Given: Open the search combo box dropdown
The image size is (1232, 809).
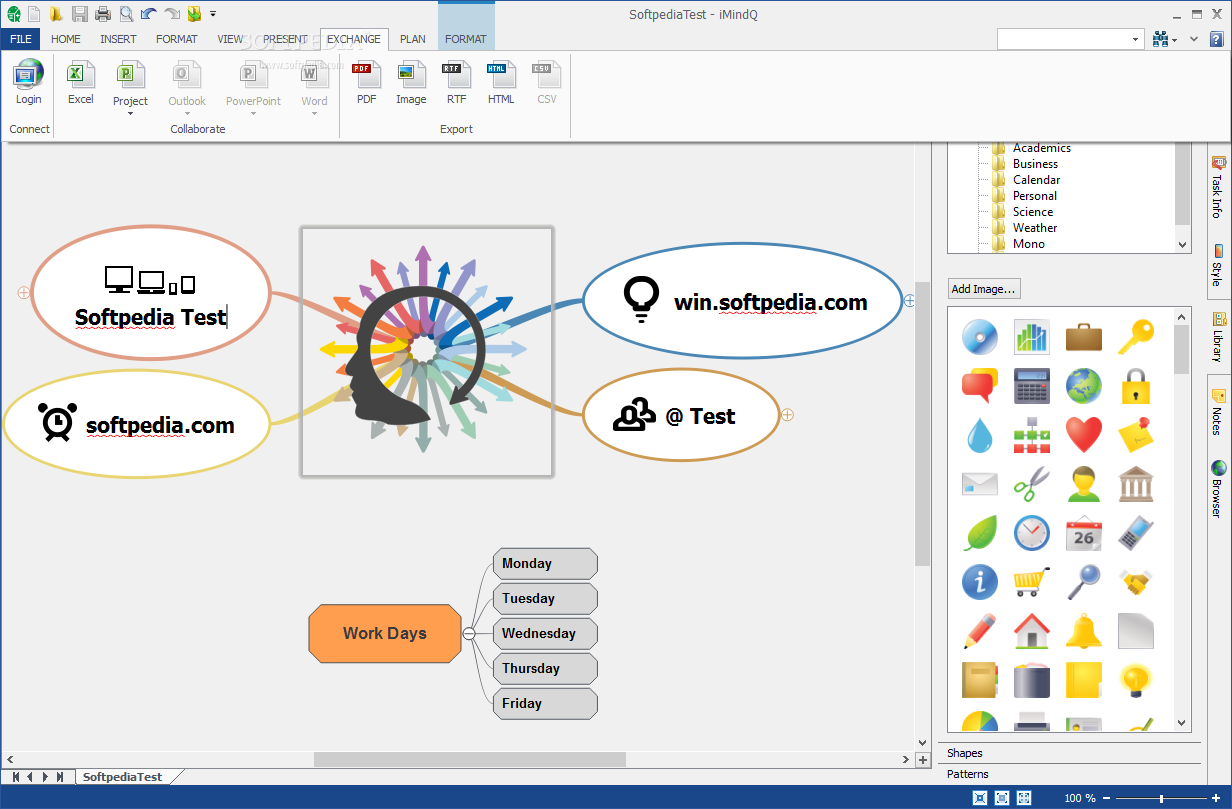Looking at the screenshot, I should 1136,39.
